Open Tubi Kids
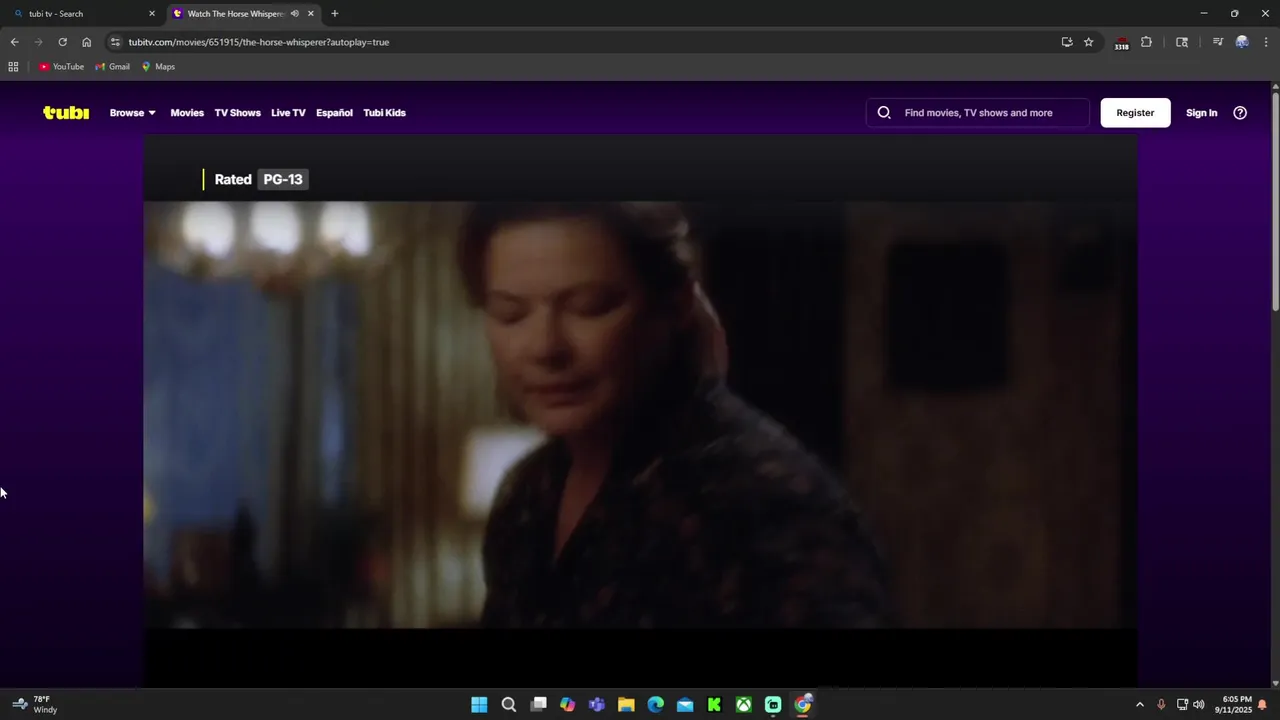This screenshot has height=720, width=1280. 384,113
